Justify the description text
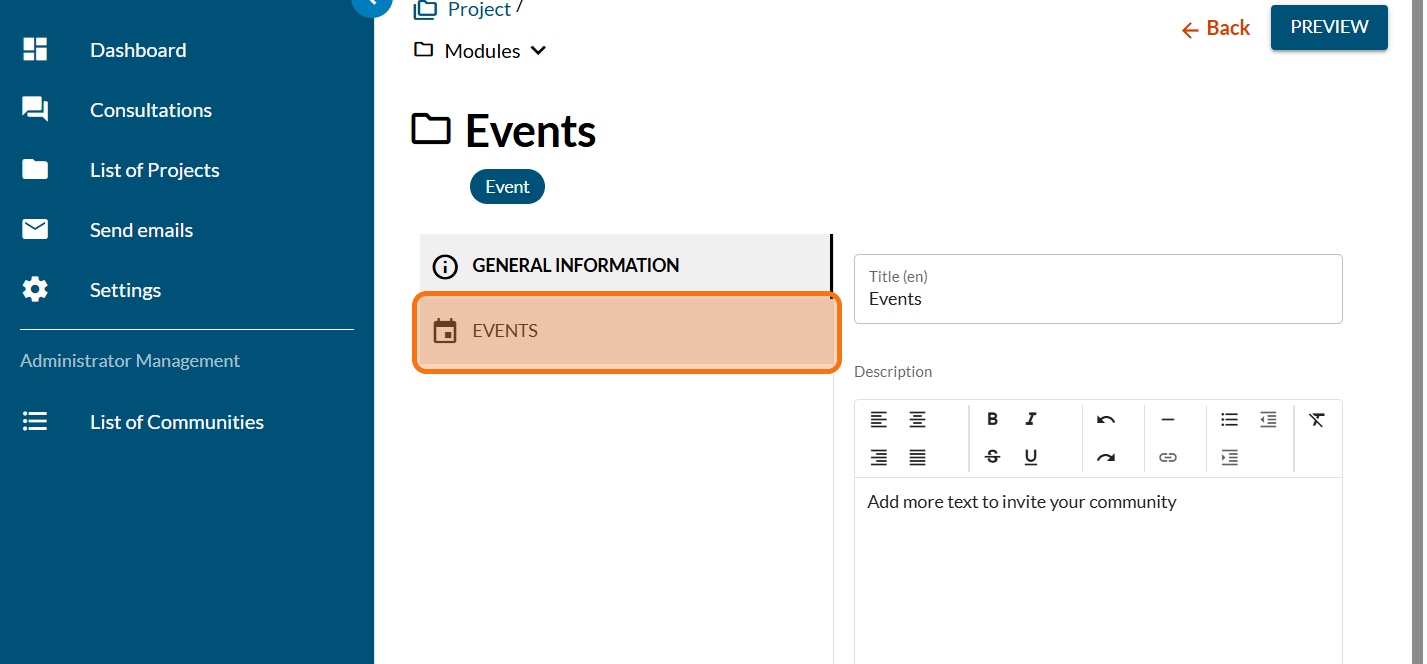1427x664 pixels. point(917,457)
